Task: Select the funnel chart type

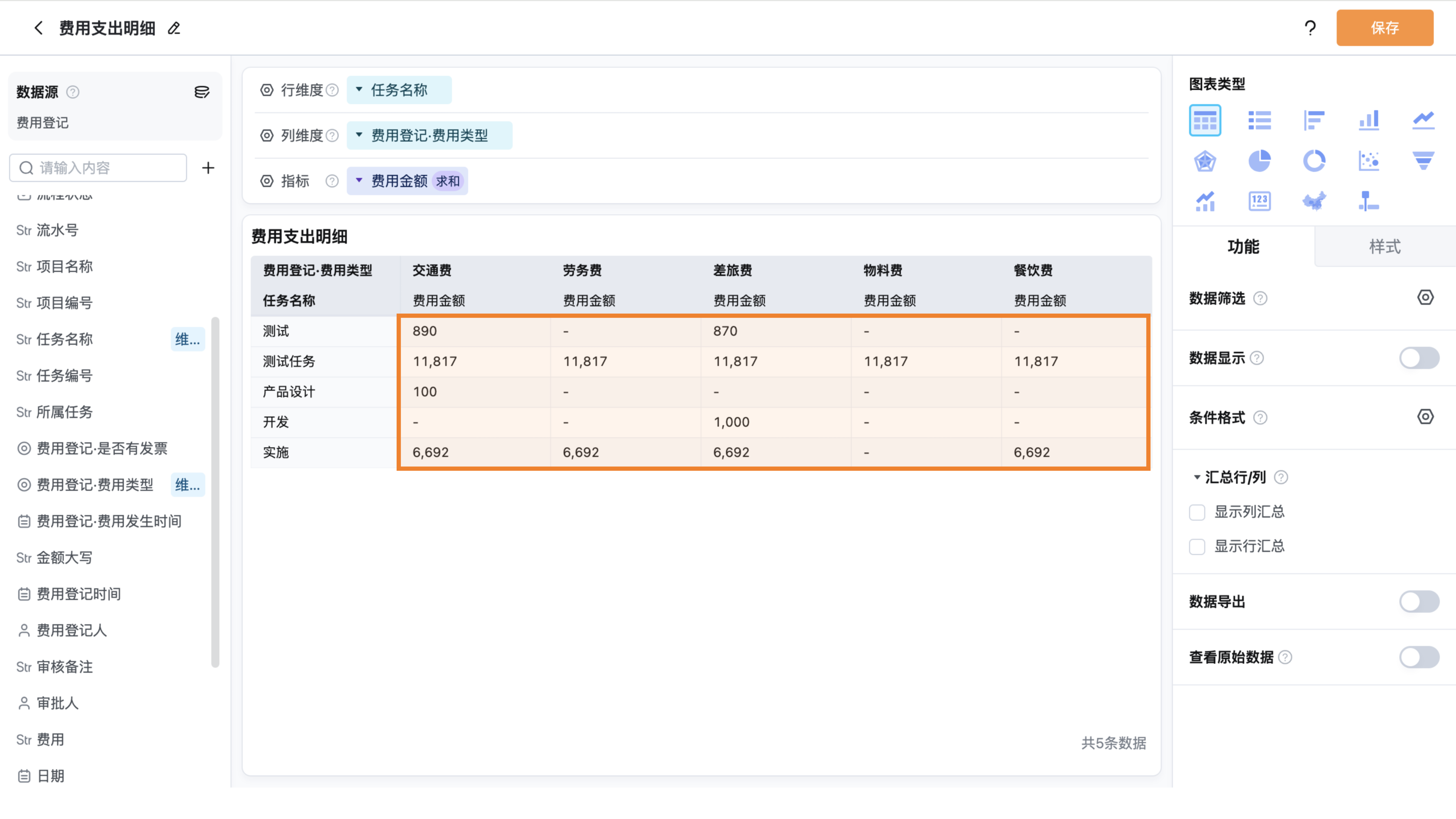Action: (1423, 161)
